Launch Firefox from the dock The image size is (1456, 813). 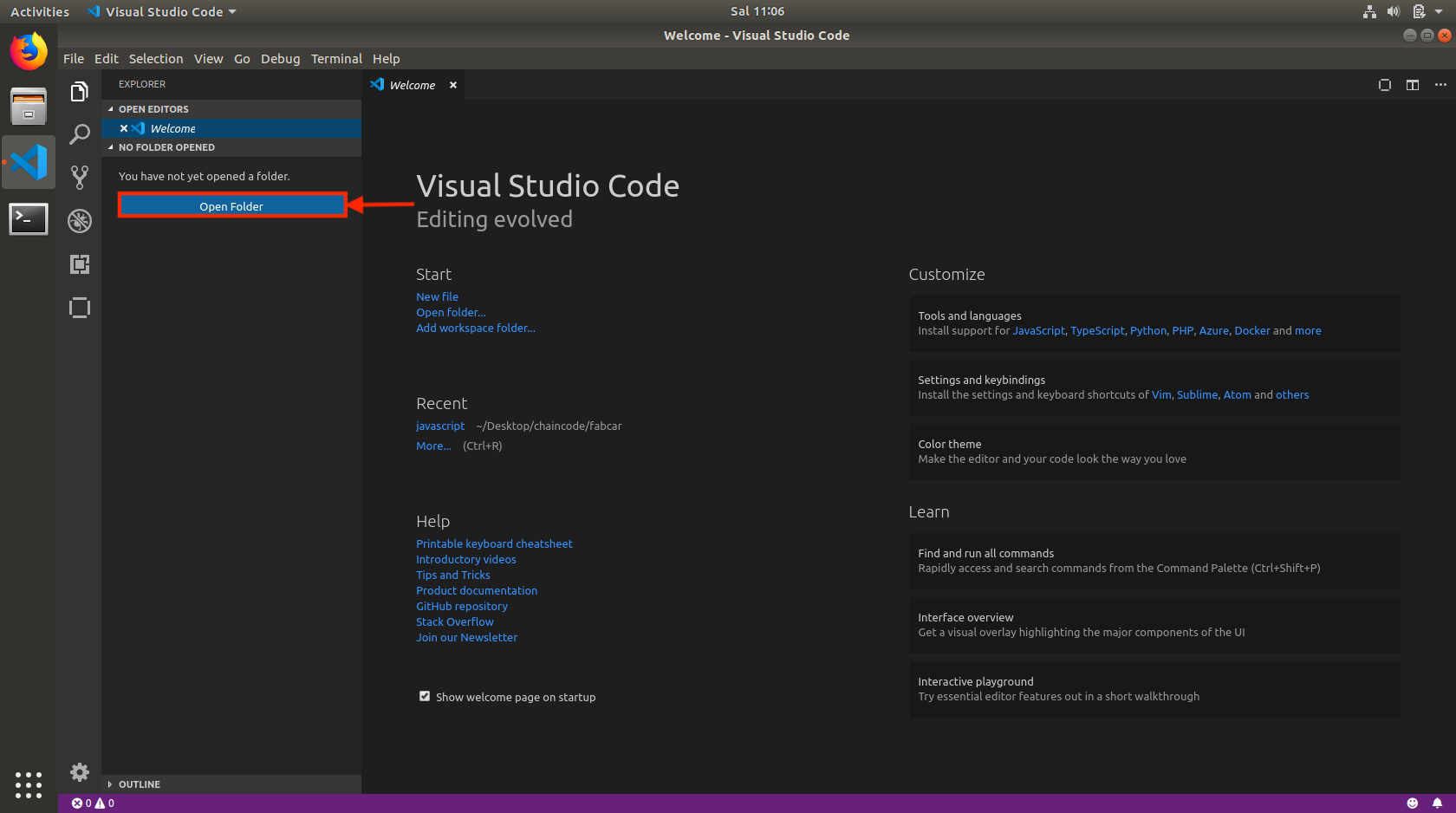(29, 51)
